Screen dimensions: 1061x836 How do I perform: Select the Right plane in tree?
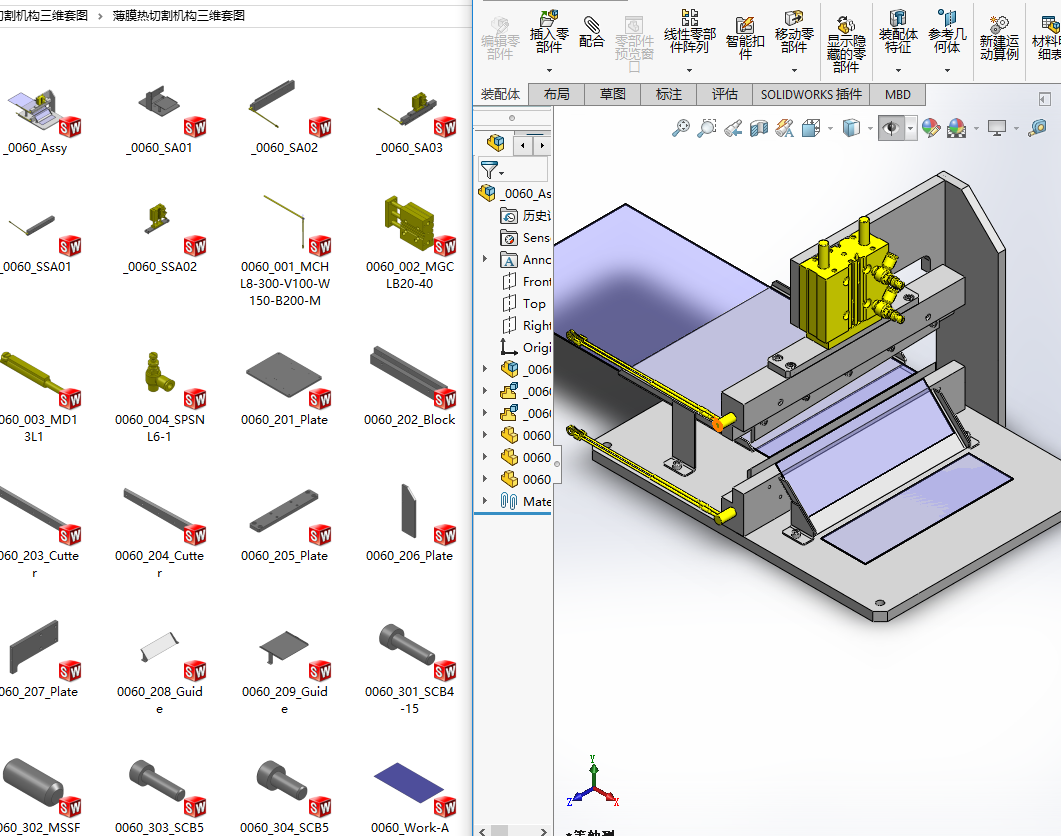[x=526, y=326]
